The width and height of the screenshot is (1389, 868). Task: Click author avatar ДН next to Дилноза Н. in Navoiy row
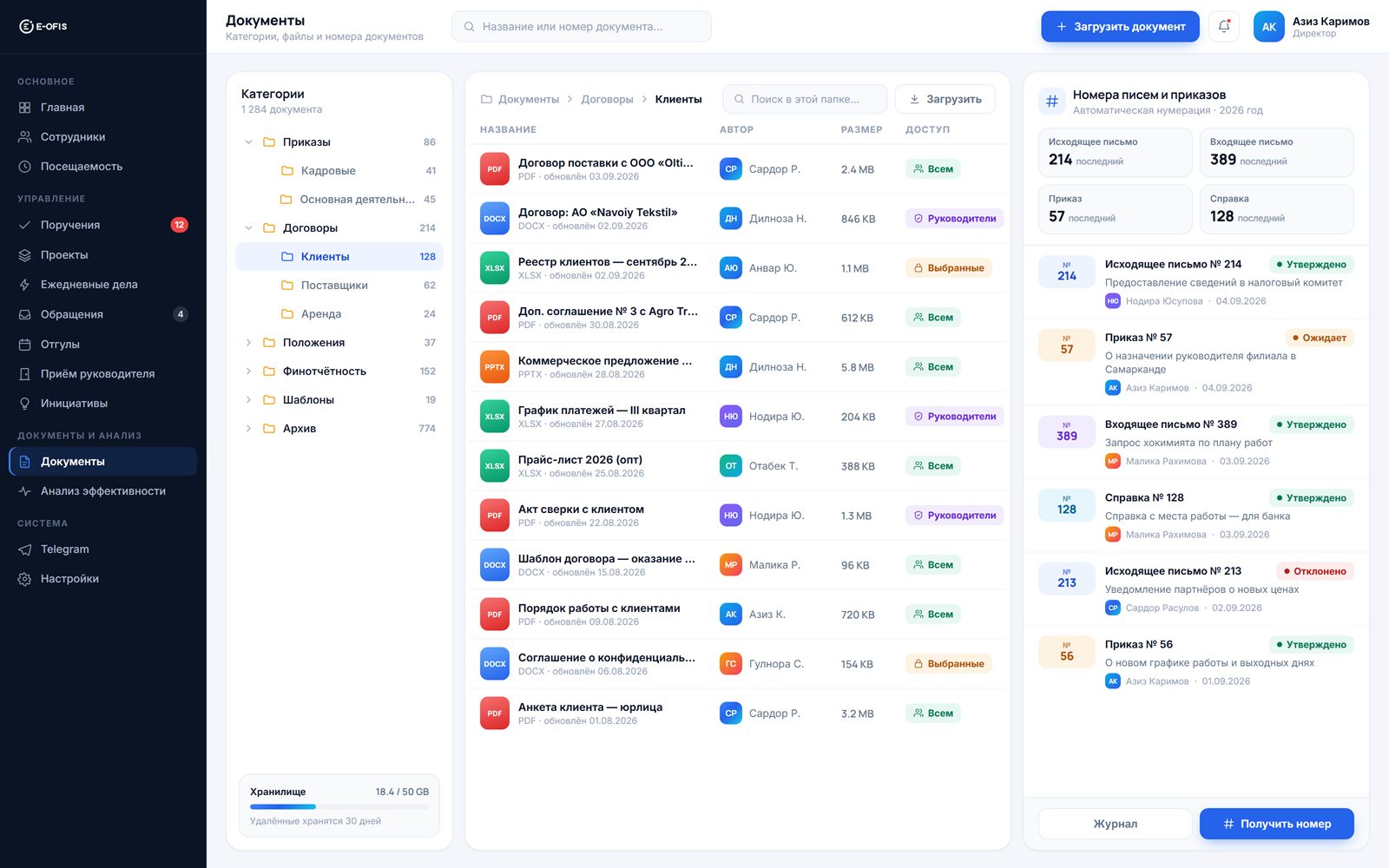coord(731,219)
